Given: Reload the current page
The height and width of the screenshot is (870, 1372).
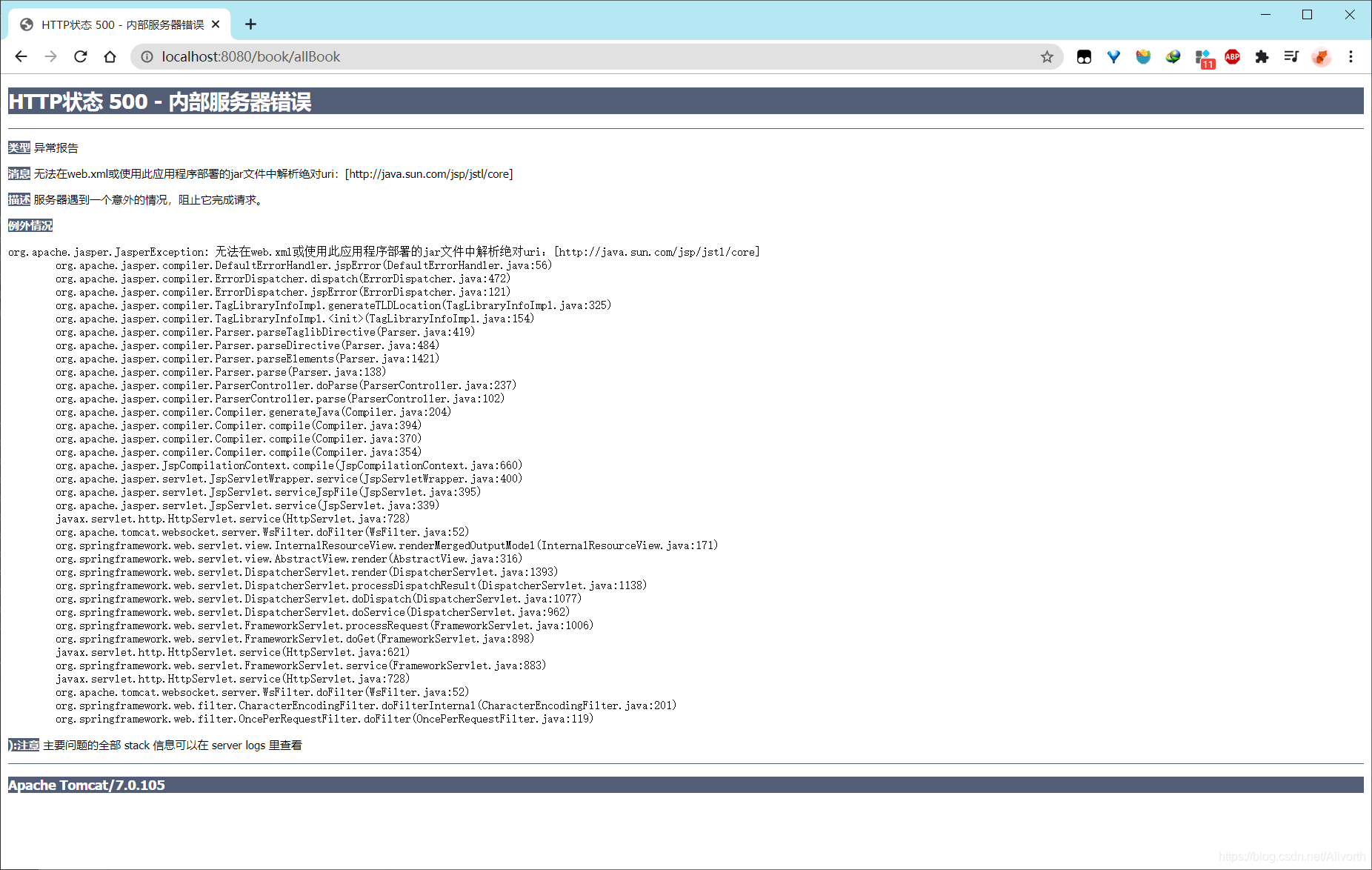Looking at the screenshot, I should (x=80, y=56).
